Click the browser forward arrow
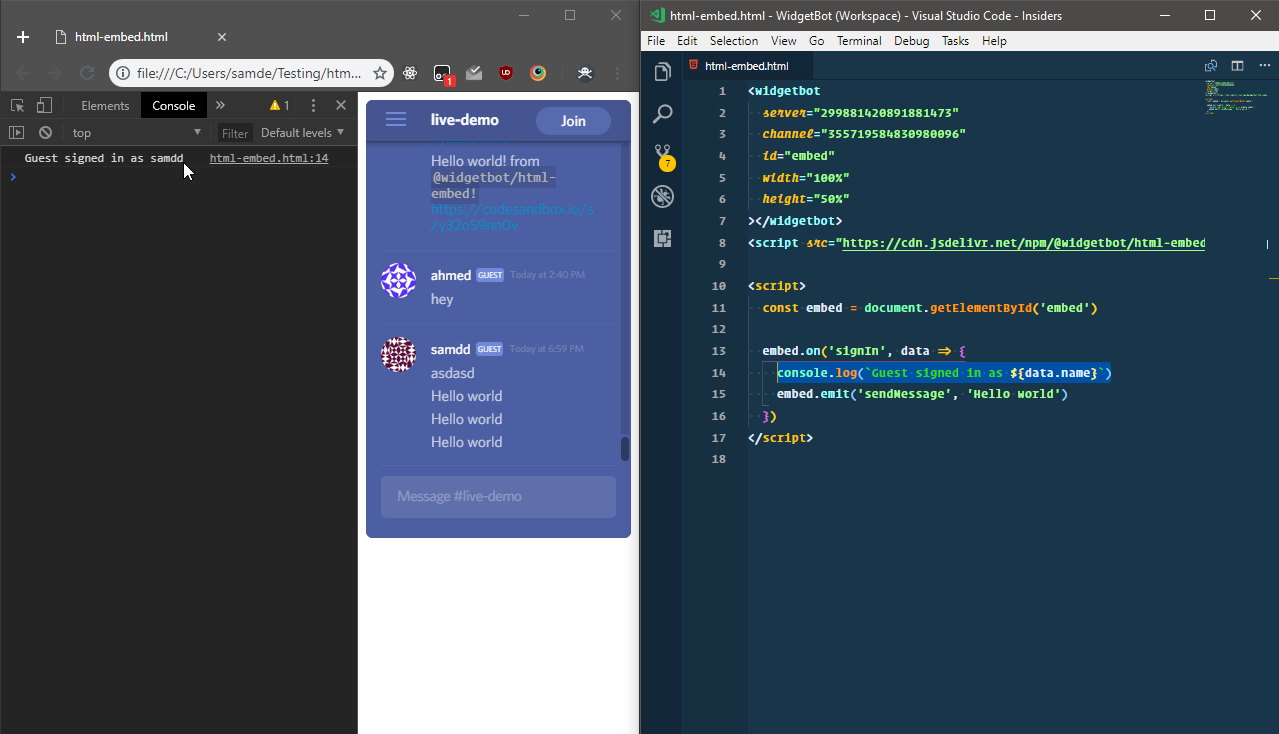The height and width of the screenshot is (734, 1279). pyautogui.click(x=55, y=73)
